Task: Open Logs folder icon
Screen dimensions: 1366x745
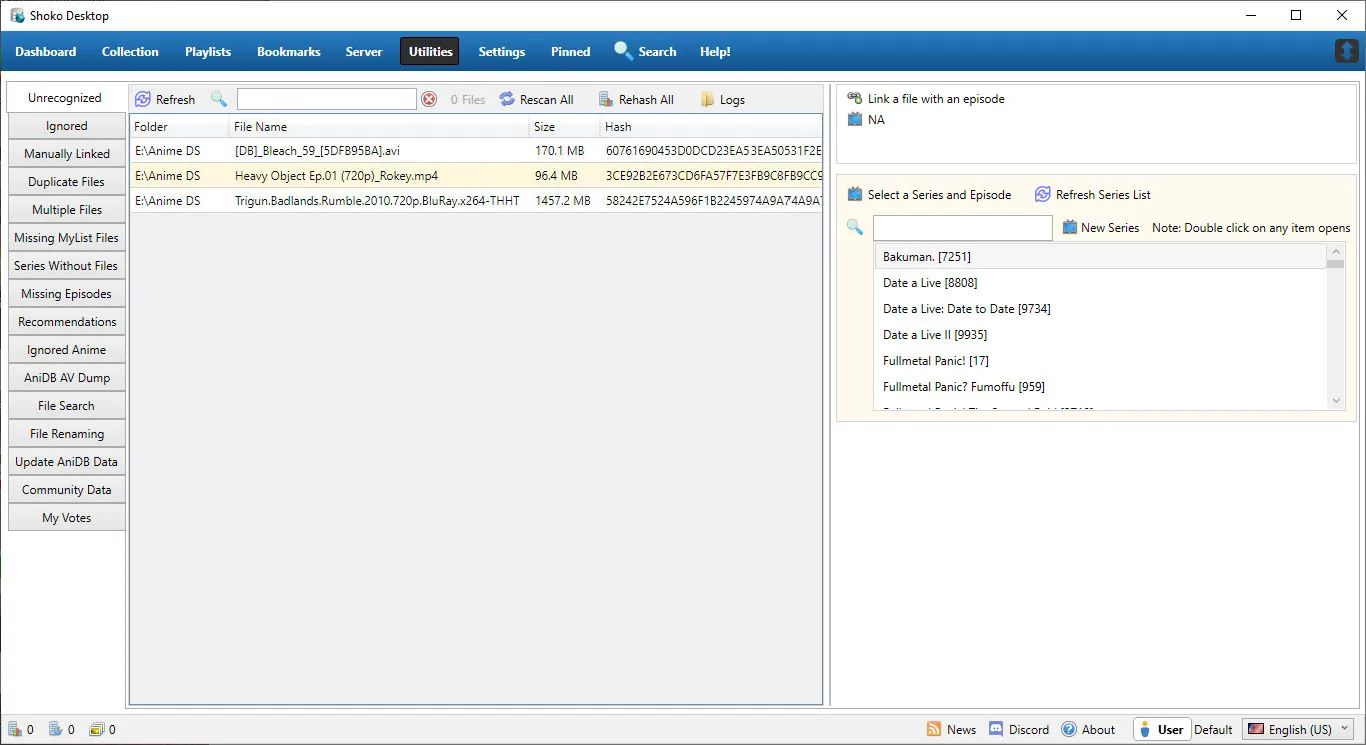Action: pyautogui.click(x=707, y=99)
